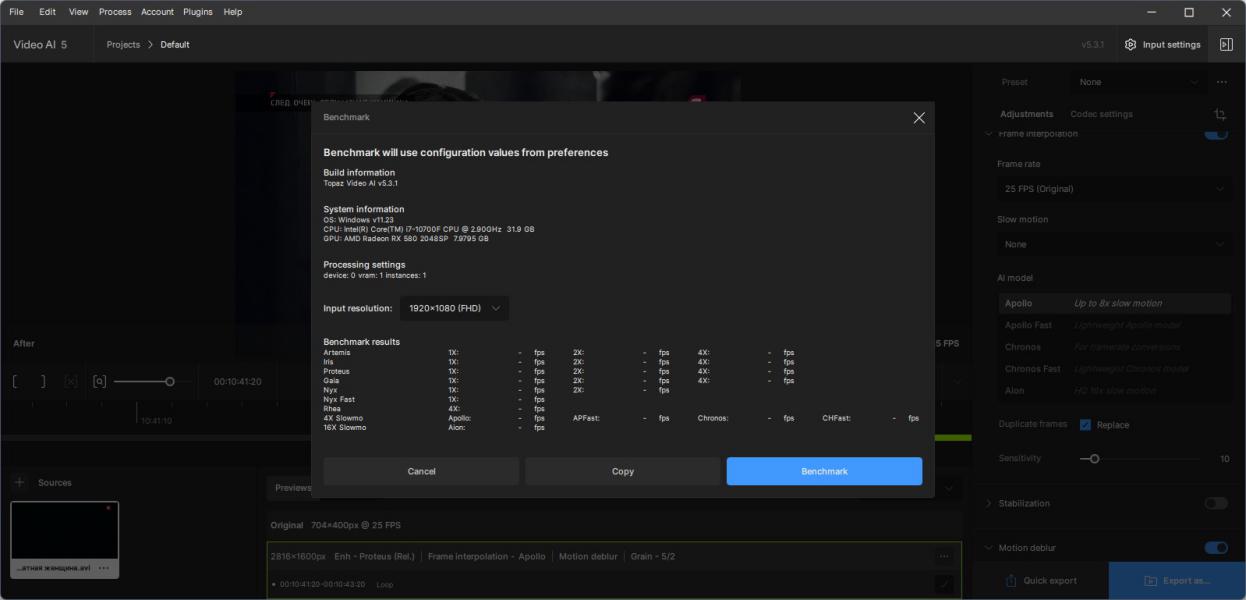Viewport: 1246px width, 600px height.
Task: Copy benchmark results to clipboard
Action: point(623,471)
